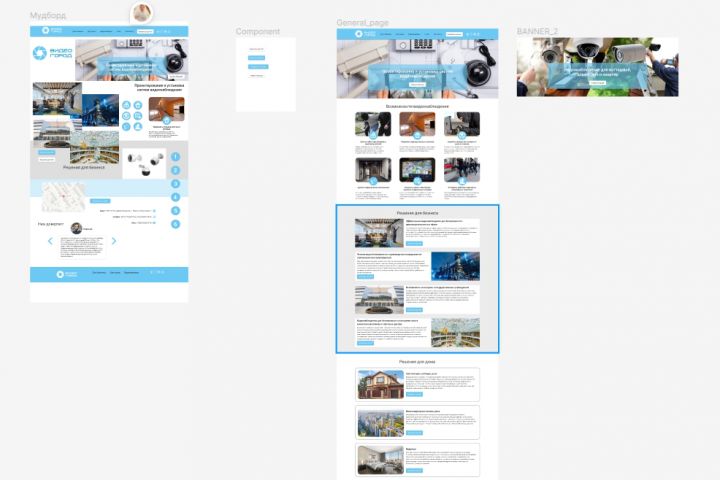
Task: Click the user avatar above the Мудборд frame
Action: click(141, 13)
